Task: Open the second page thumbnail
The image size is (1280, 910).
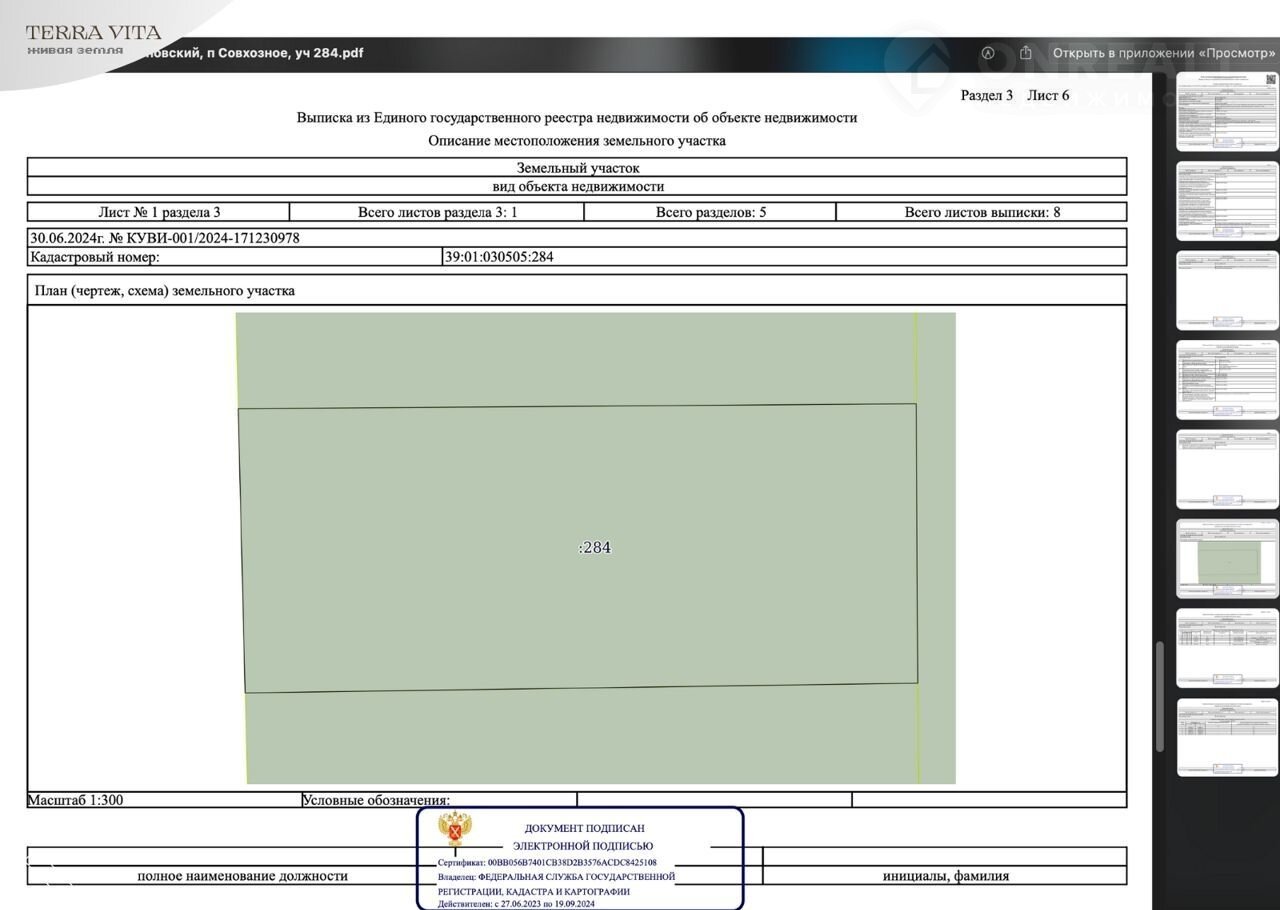Action: [1227, 201]
